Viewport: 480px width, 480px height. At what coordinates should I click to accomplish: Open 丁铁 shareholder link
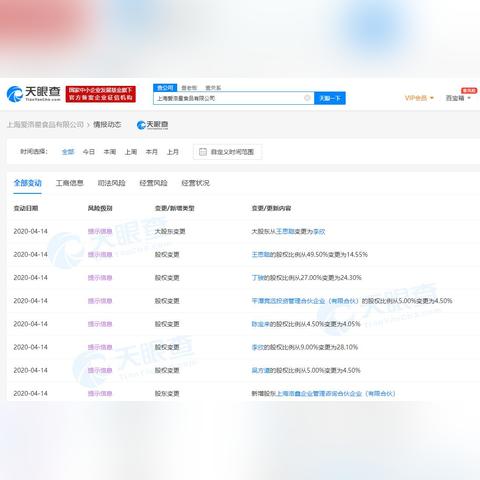pos(258,278)
